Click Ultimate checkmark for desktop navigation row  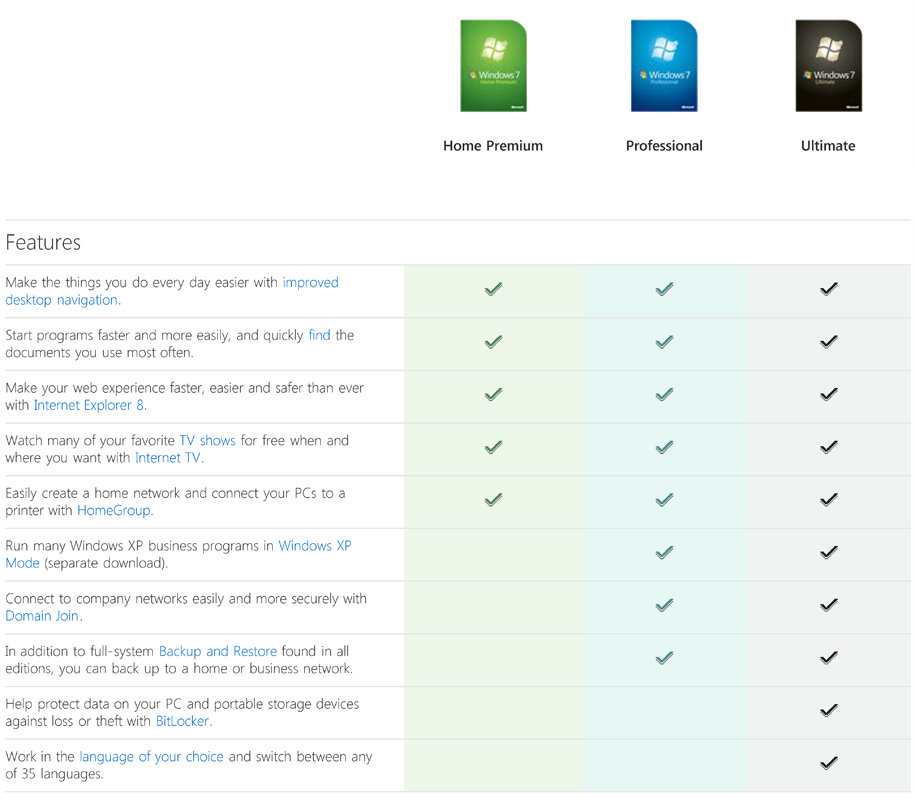pyautogui.click(x=829, y=289)
